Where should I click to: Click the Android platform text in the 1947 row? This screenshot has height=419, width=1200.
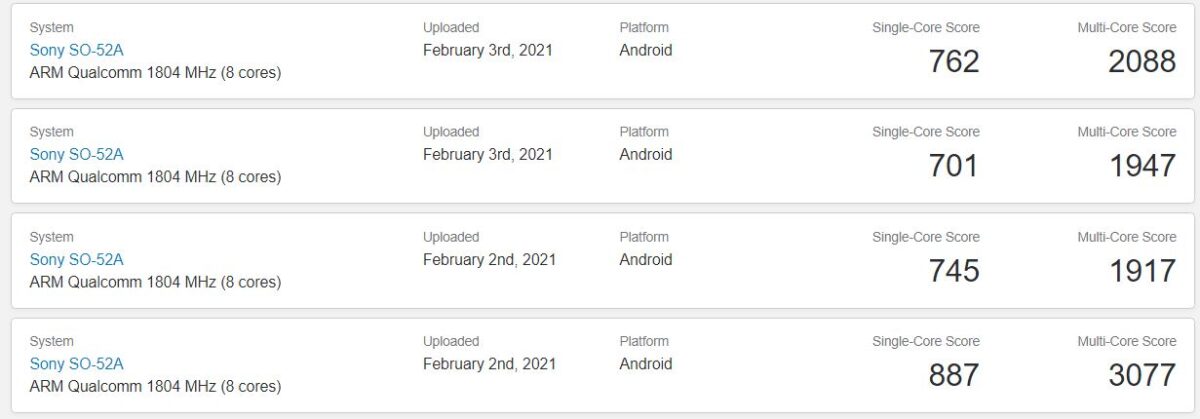coord(646,154)
